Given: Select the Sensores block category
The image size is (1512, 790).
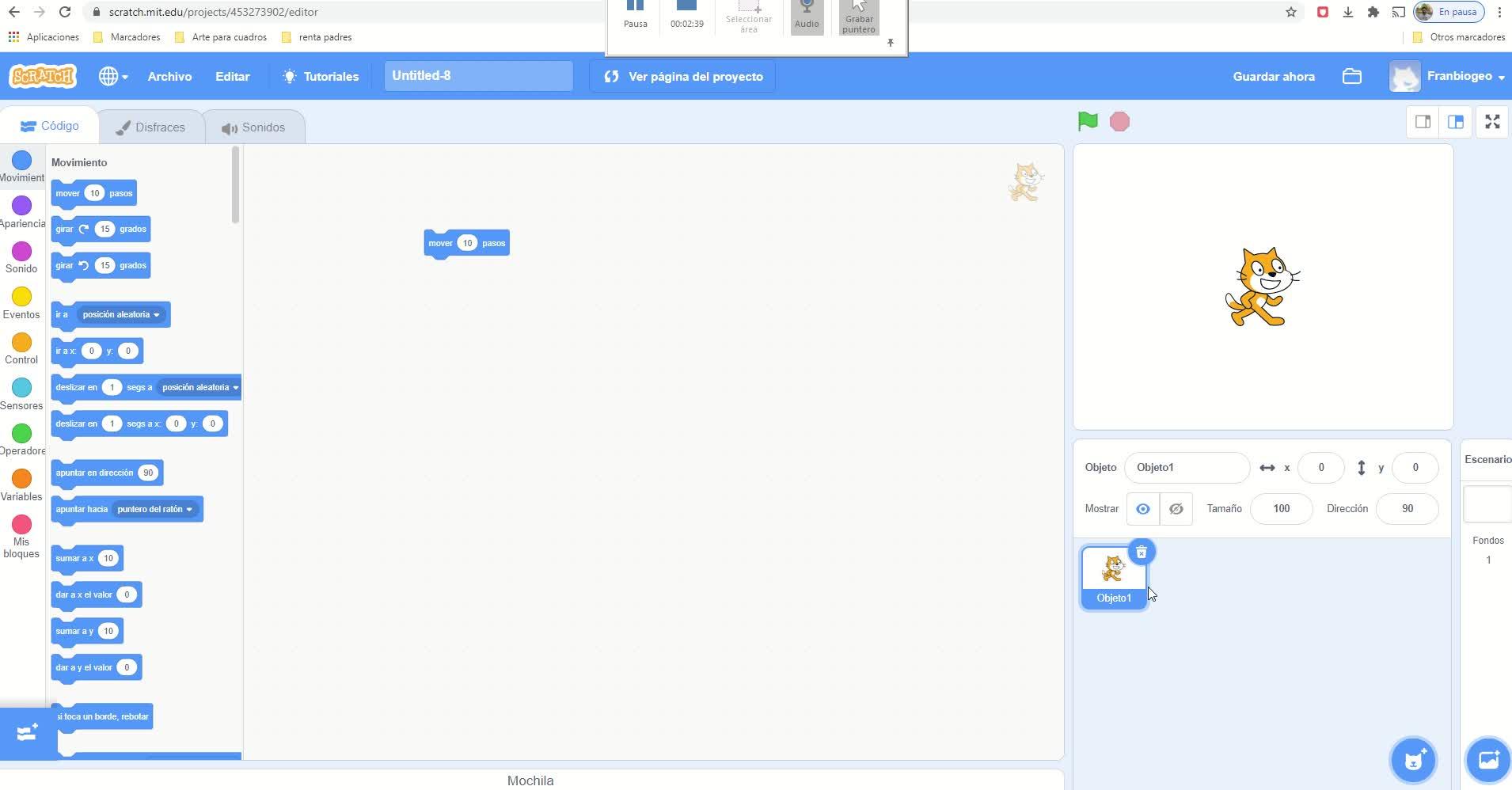Looking at the screenshot, I should [x=22, y=395].
